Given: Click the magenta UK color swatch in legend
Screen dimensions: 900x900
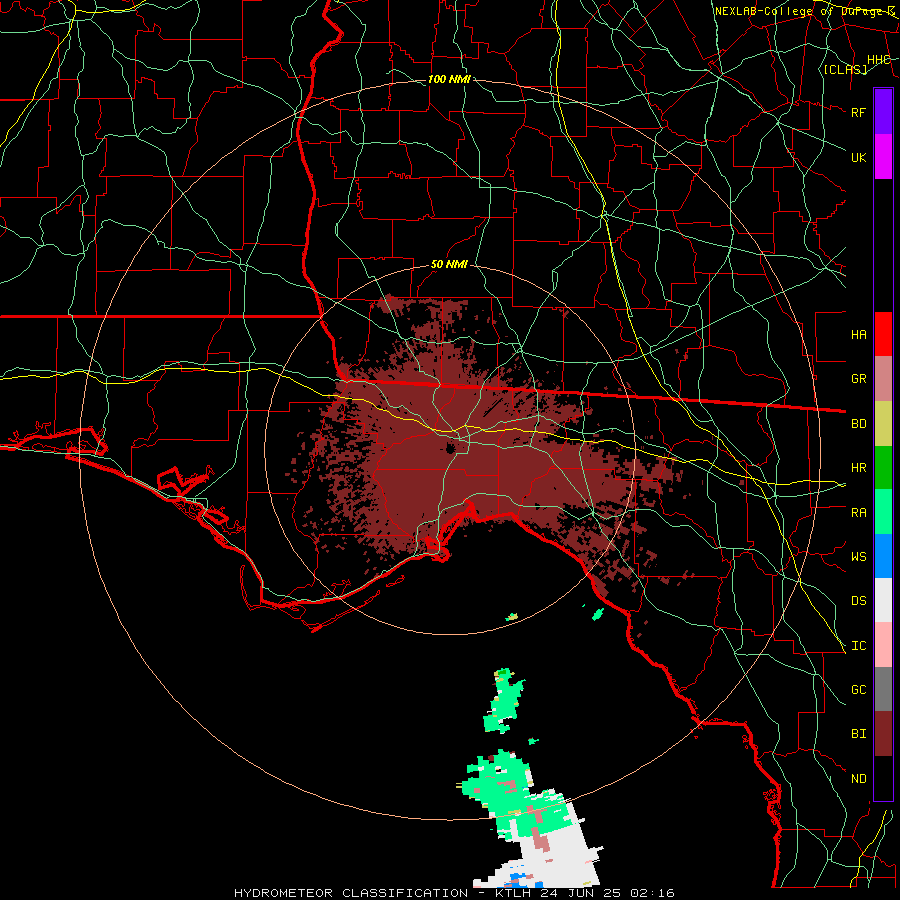Looking at the screenshot, I should [x=883, y=157].
